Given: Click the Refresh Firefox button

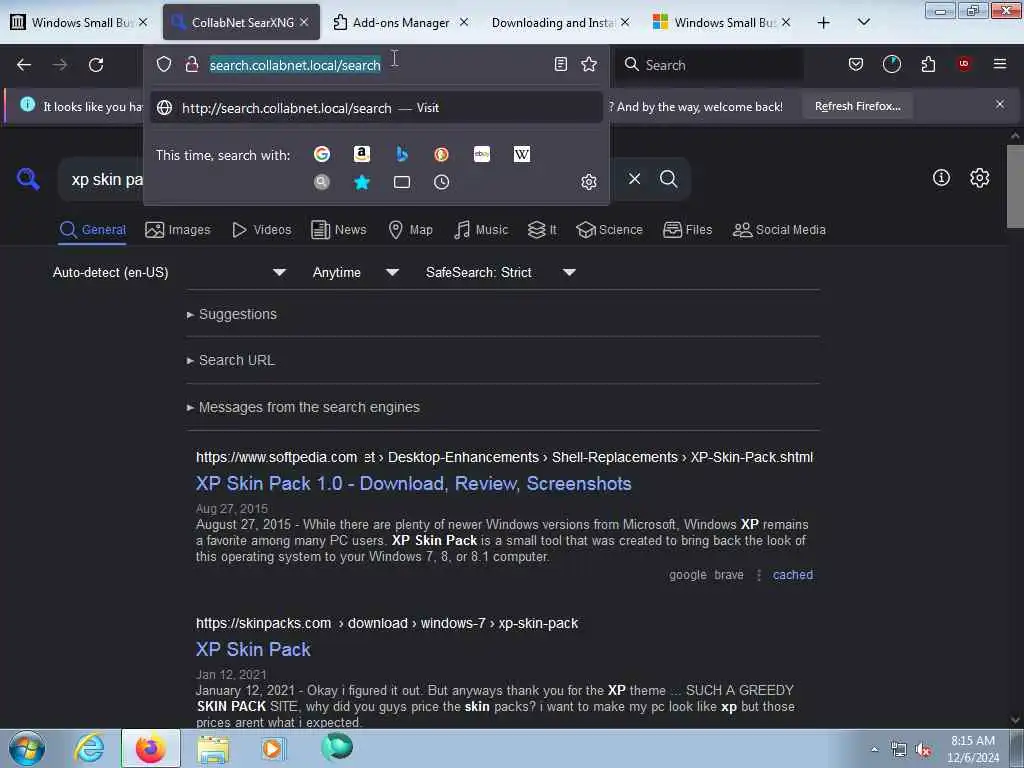Looking at the screenshot, I should pyautogui.click(x=857, y=106).
